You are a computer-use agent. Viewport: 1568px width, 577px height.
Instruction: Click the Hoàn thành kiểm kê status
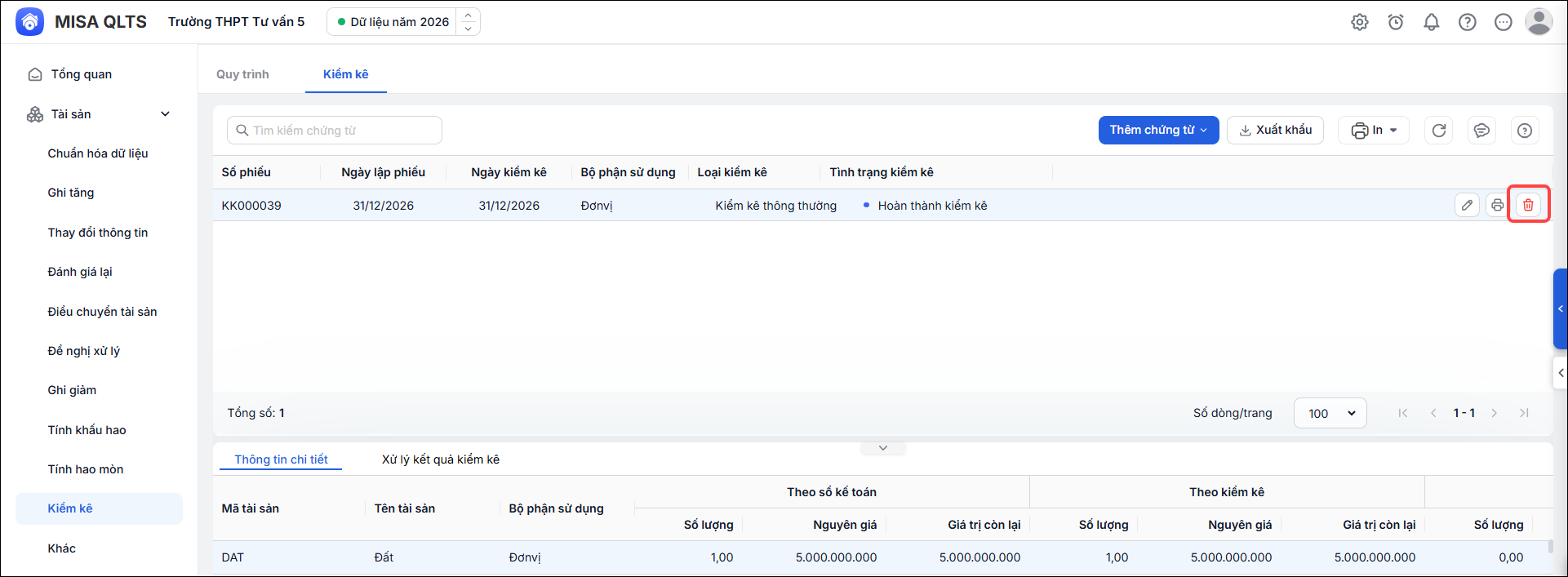point(932,206)
